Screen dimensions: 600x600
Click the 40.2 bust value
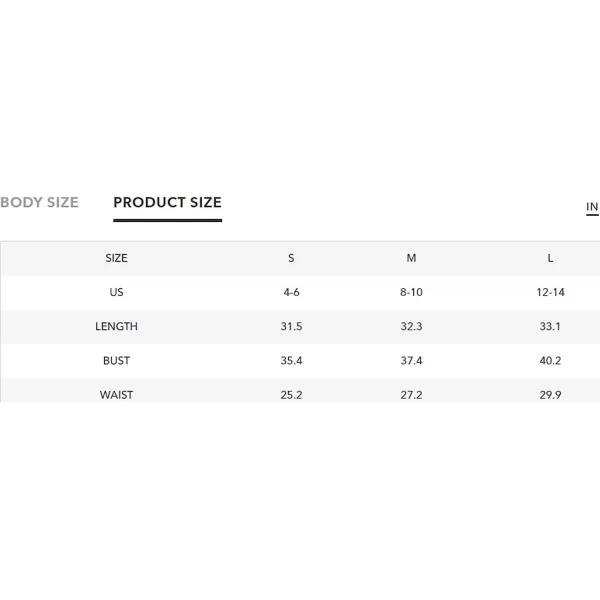550,361
